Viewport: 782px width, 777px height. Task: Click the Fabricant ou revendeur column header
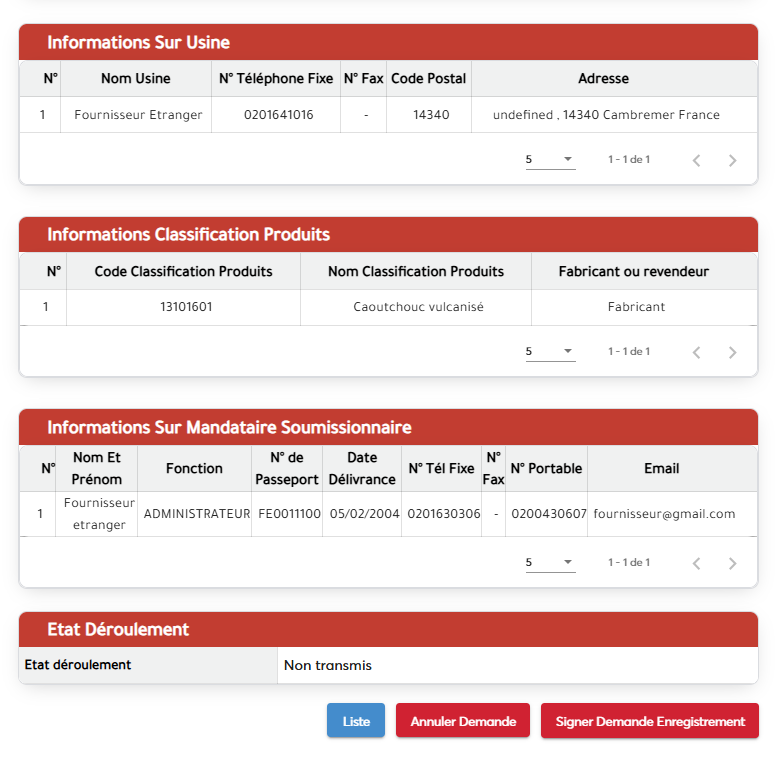coord(634,272)
